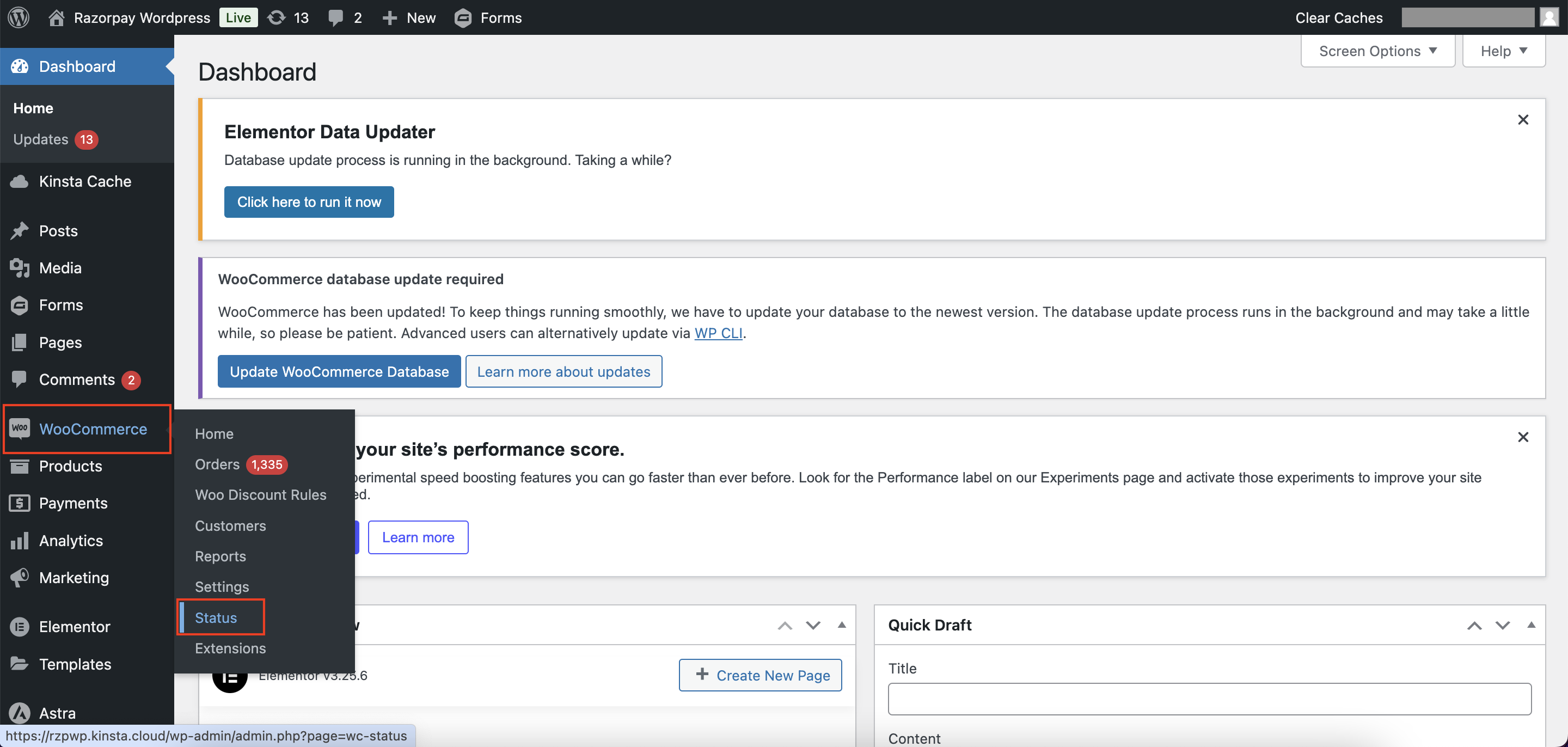This screenshot has height=747, width=1568.
Task: Move the Quick Draft widget down
Action: pyautogui.click(x=1502, y=625)
